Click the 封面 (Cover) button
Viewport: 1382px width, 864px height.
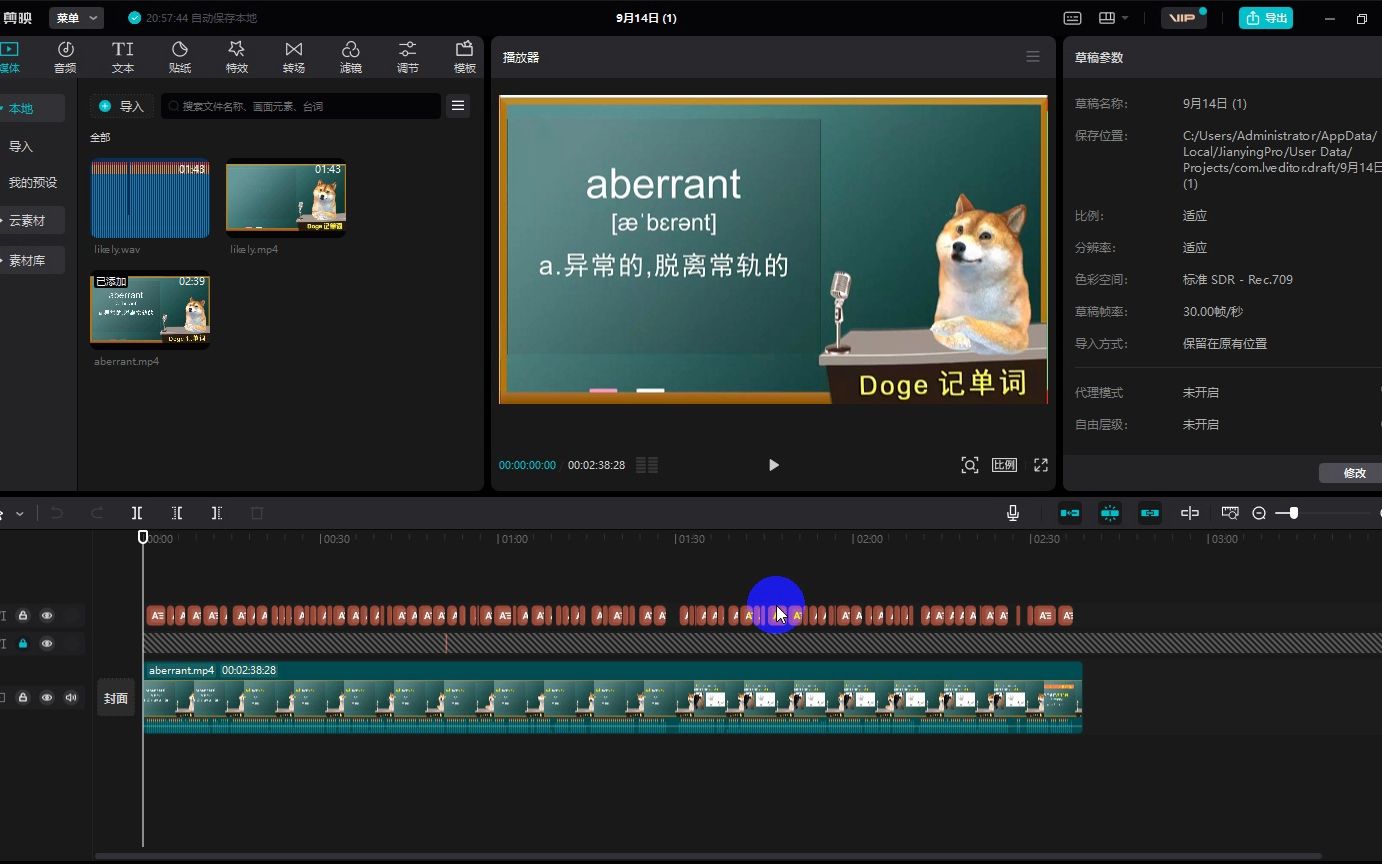coord(116,698)
